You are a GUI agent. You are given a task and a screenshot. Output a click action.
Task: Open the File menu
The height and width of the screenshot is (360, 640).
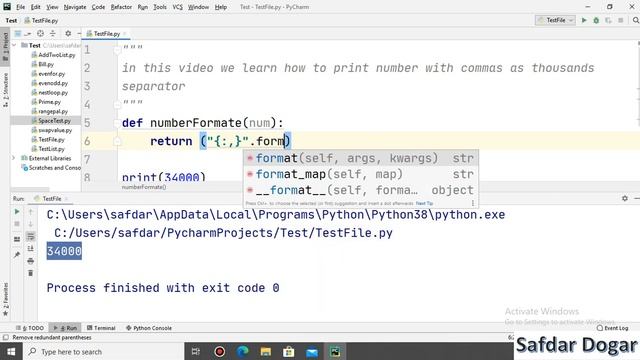coord(20,7)
